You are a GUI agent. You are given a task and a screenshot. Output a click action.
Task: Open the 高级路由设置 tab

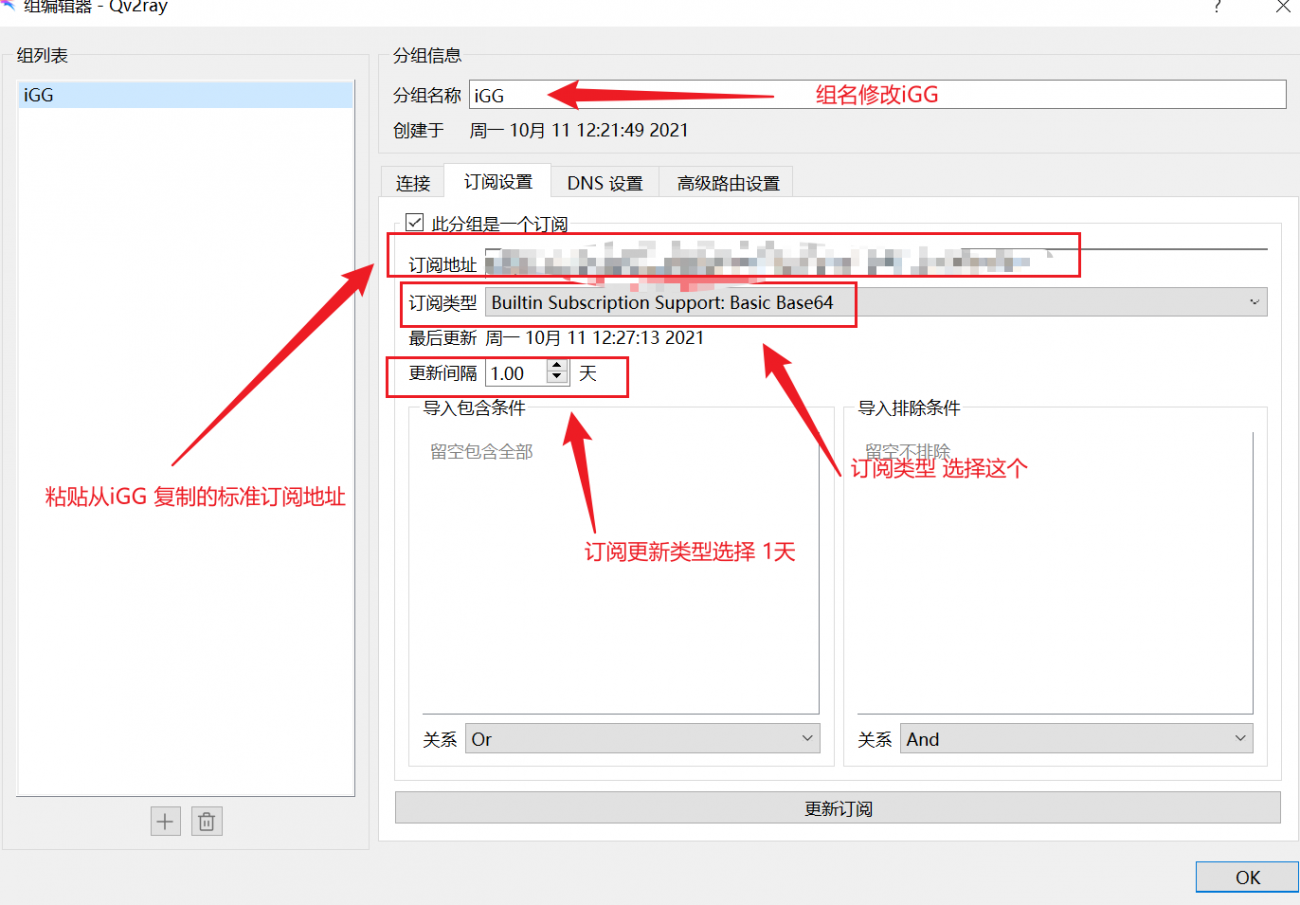[726, 182]
